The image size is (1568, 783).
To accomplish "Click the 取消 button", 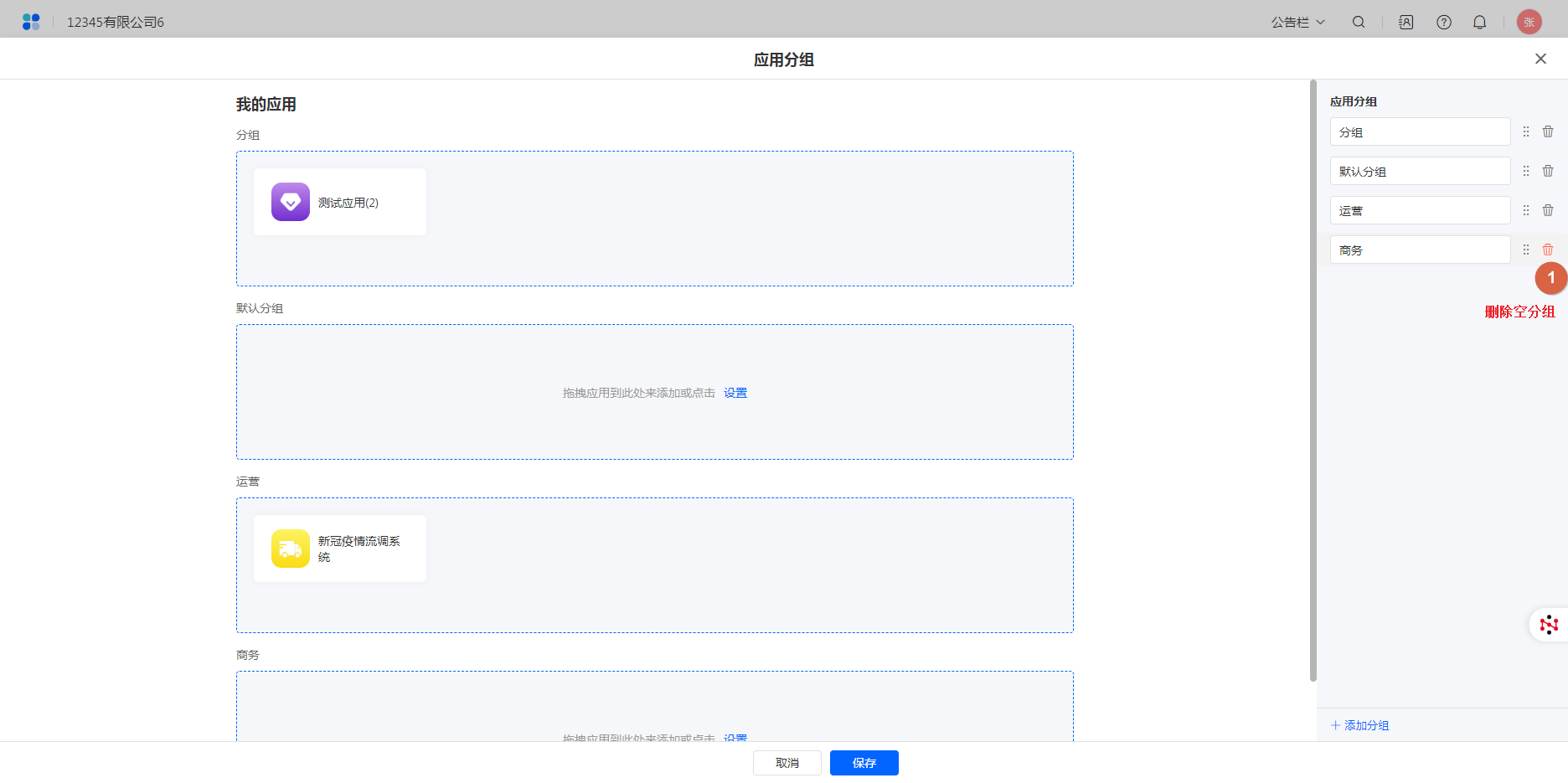I will 787,763.
